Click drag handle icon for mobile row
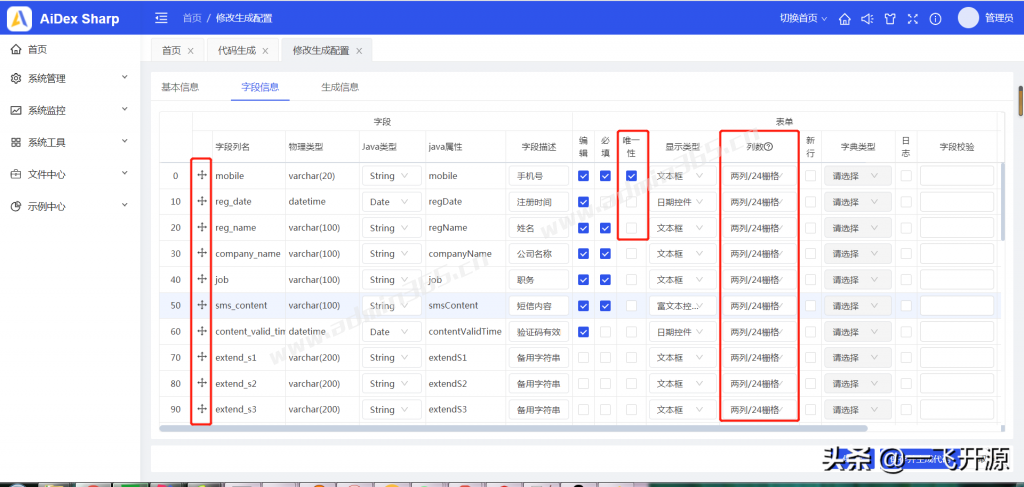1024x487 pixels. point(202,176)
